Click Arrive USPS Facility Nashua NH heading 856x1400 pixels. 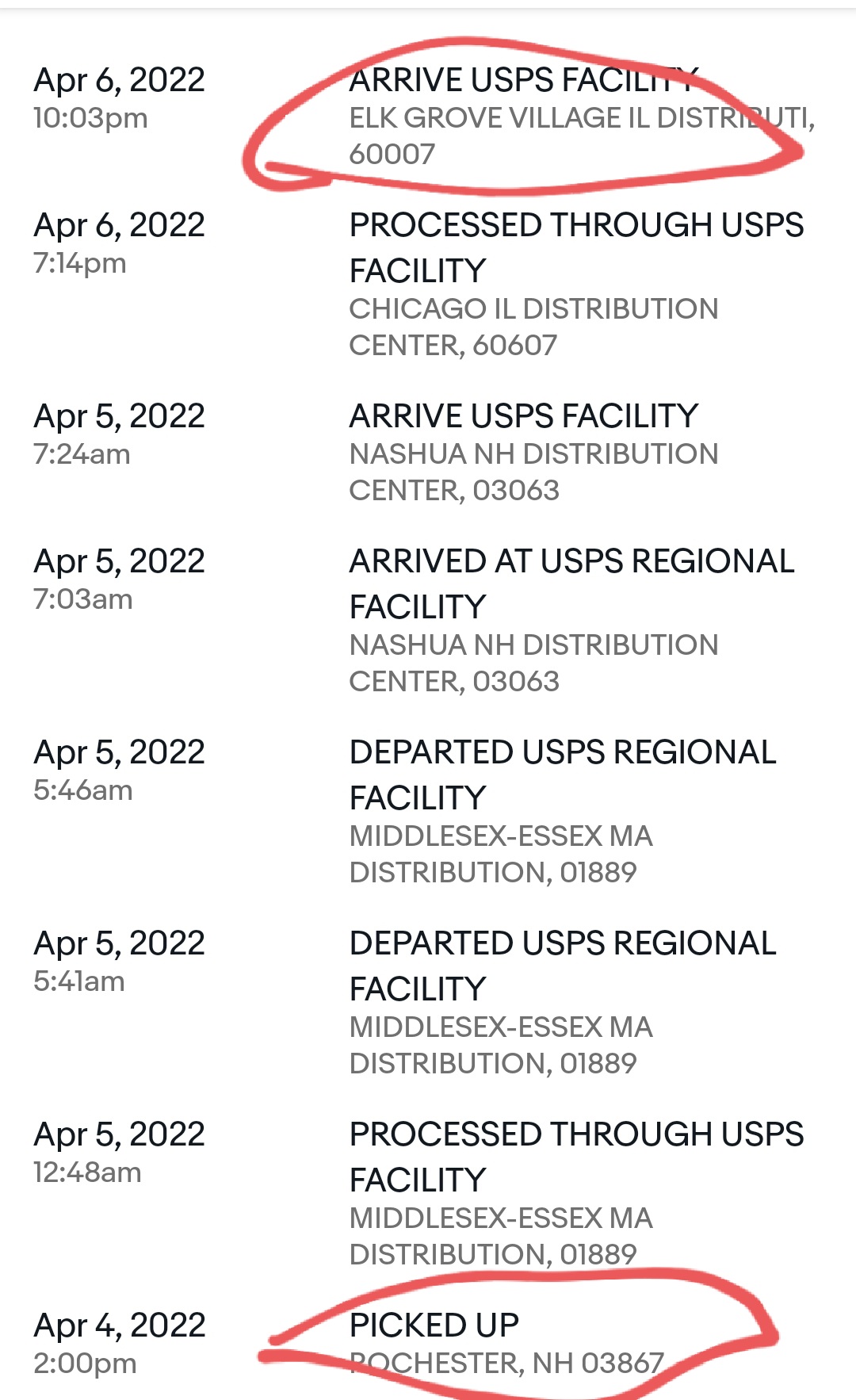(524, 416)
